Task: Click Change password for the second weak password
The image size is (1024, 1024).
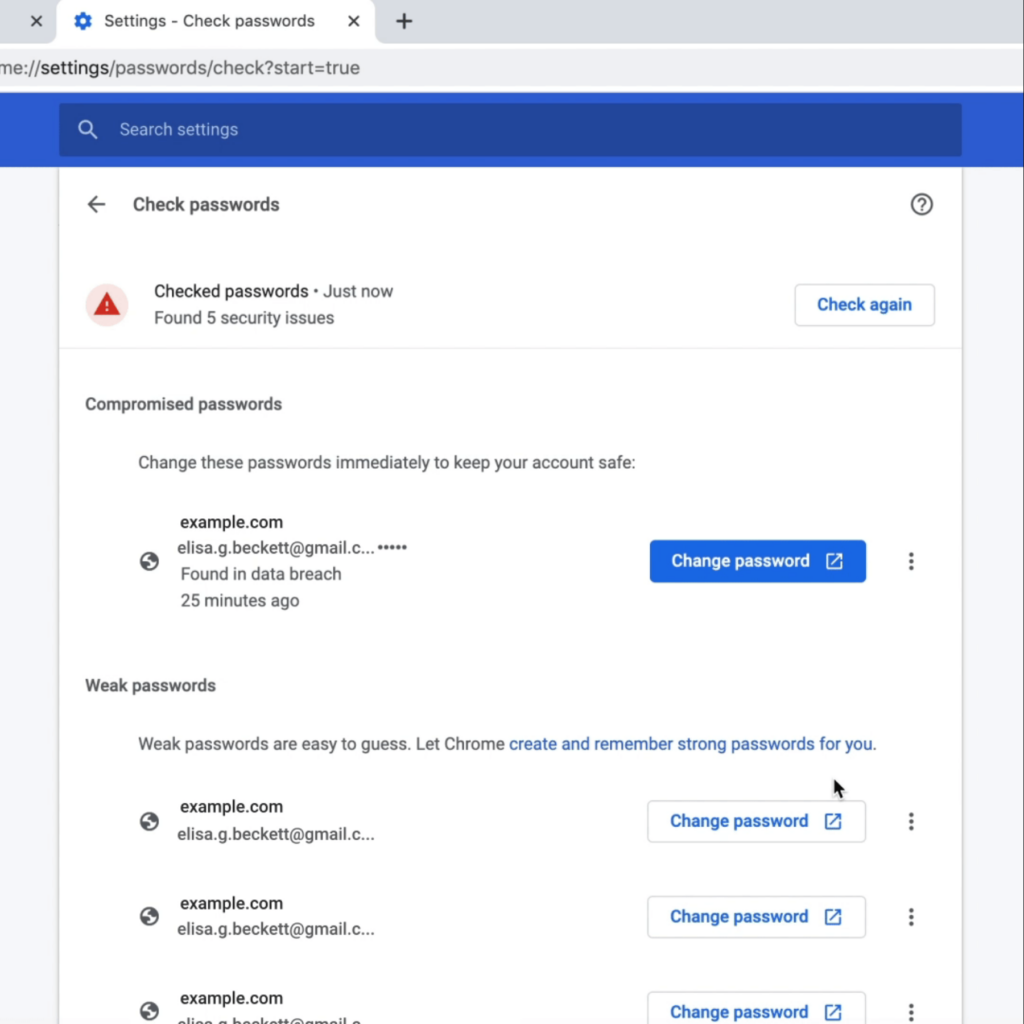Action: pos(756,917)
